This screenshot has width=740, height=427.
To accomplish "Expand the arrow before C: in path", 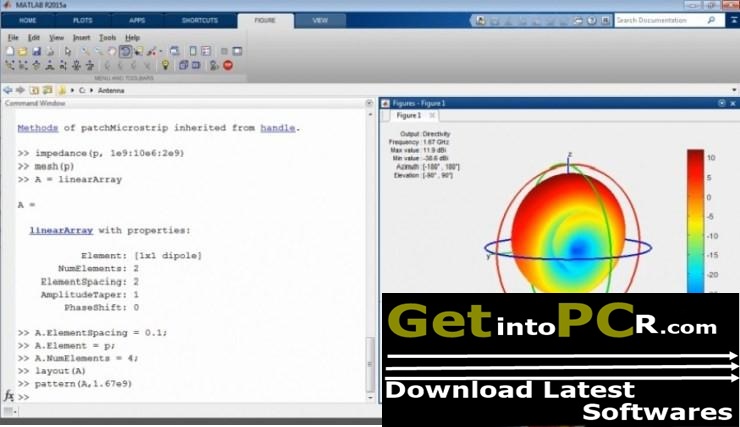I will [72, 90].
